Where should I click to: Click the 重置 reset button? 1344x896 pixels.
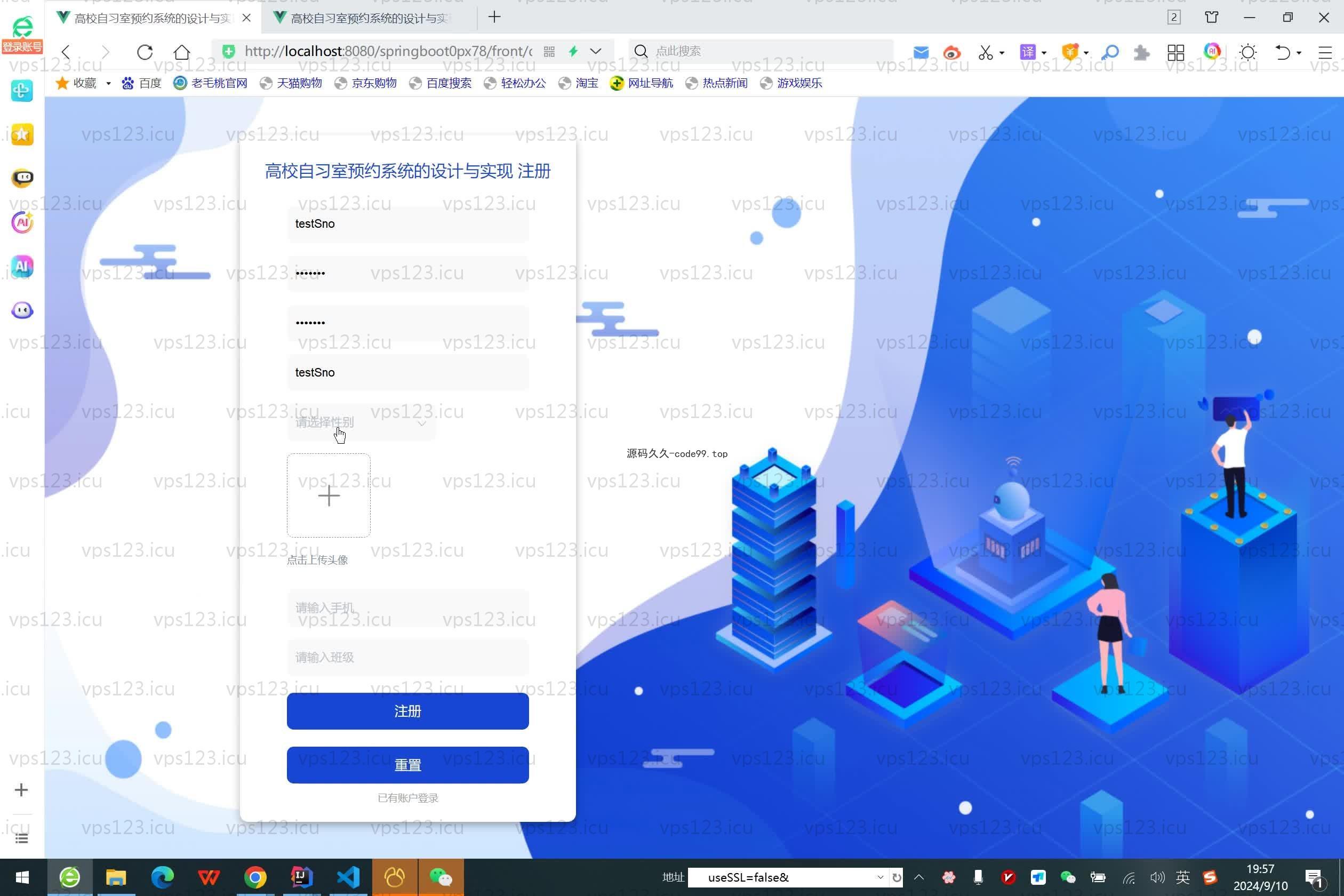(408, 765)
